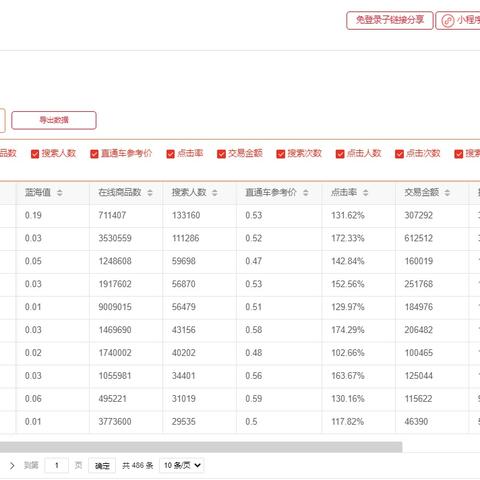Image resolution: width=480 pixels, height=480 pixels.
Task: Select cell value 130.16%
Action: (x=348, y=399)
